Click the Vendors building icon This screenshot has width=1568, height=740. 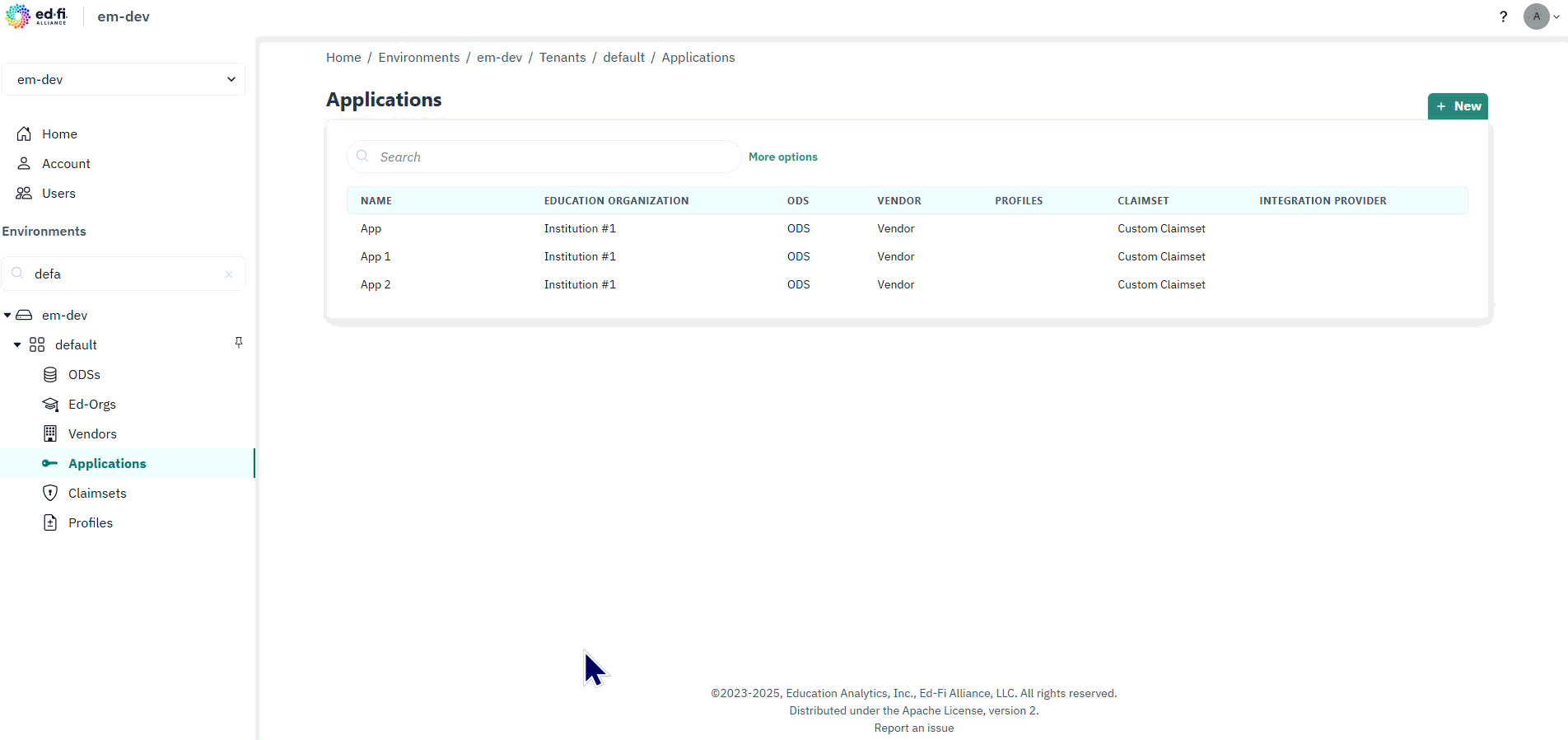pos(50,433)
